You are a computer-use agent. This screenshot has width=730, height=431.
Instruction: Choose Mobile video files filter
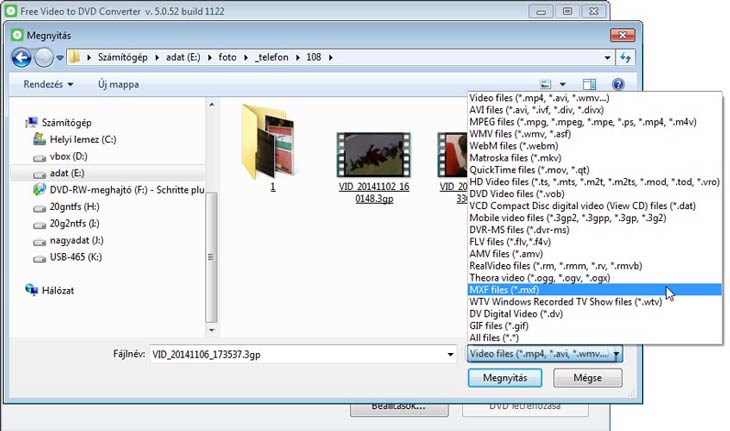595,218
